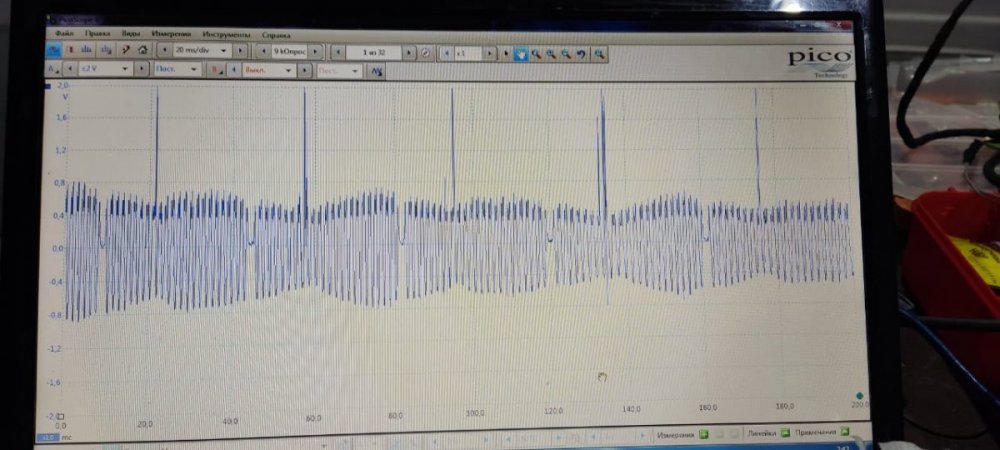The image size is (1000, 450).
Task: Decrease channel B voltage range
Action: tap(233, 69)
